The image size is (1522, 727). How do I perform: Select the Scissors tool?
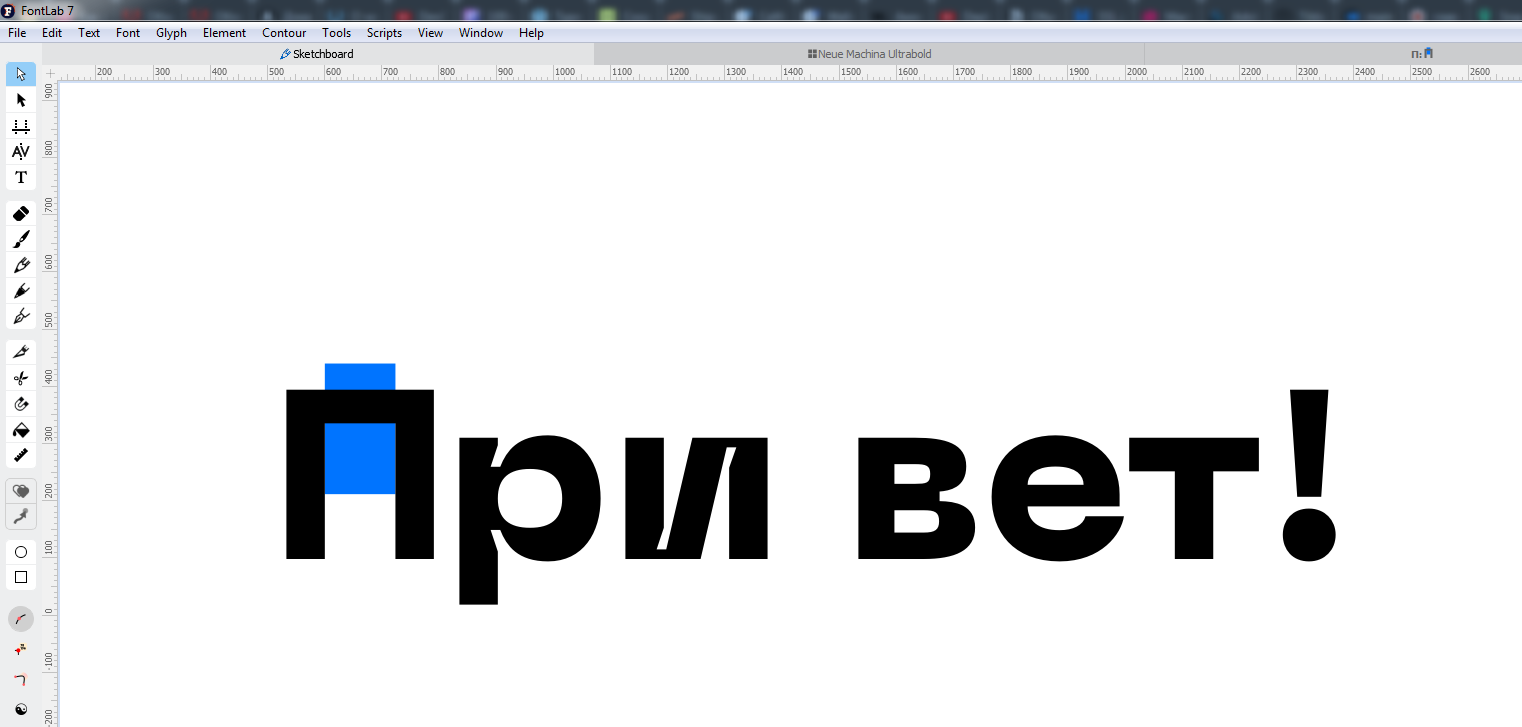[21, 378]
